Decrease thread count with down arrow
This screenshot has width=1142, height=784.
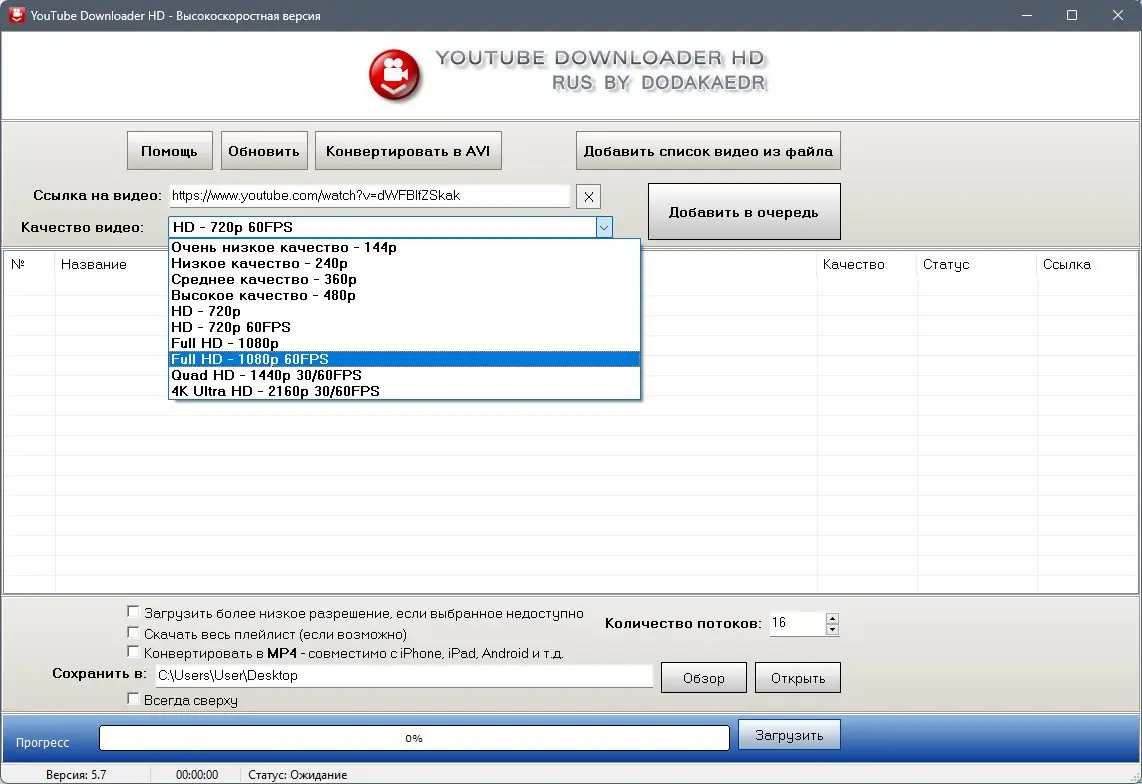832,630
